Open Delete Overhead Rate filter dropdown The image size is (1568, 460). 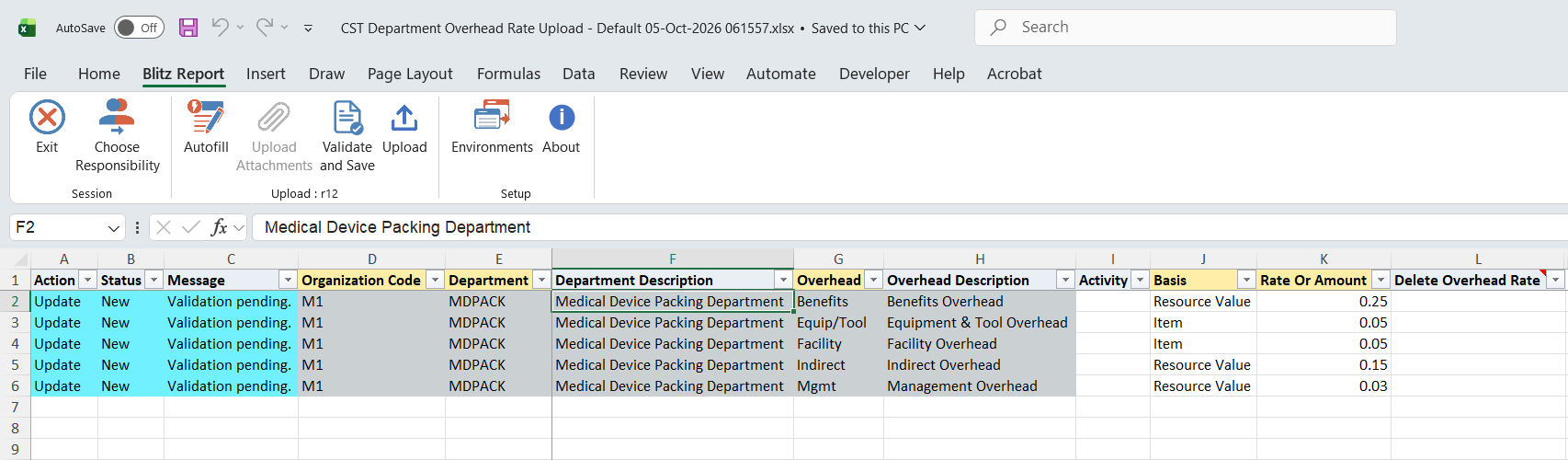click(1556, 280)
